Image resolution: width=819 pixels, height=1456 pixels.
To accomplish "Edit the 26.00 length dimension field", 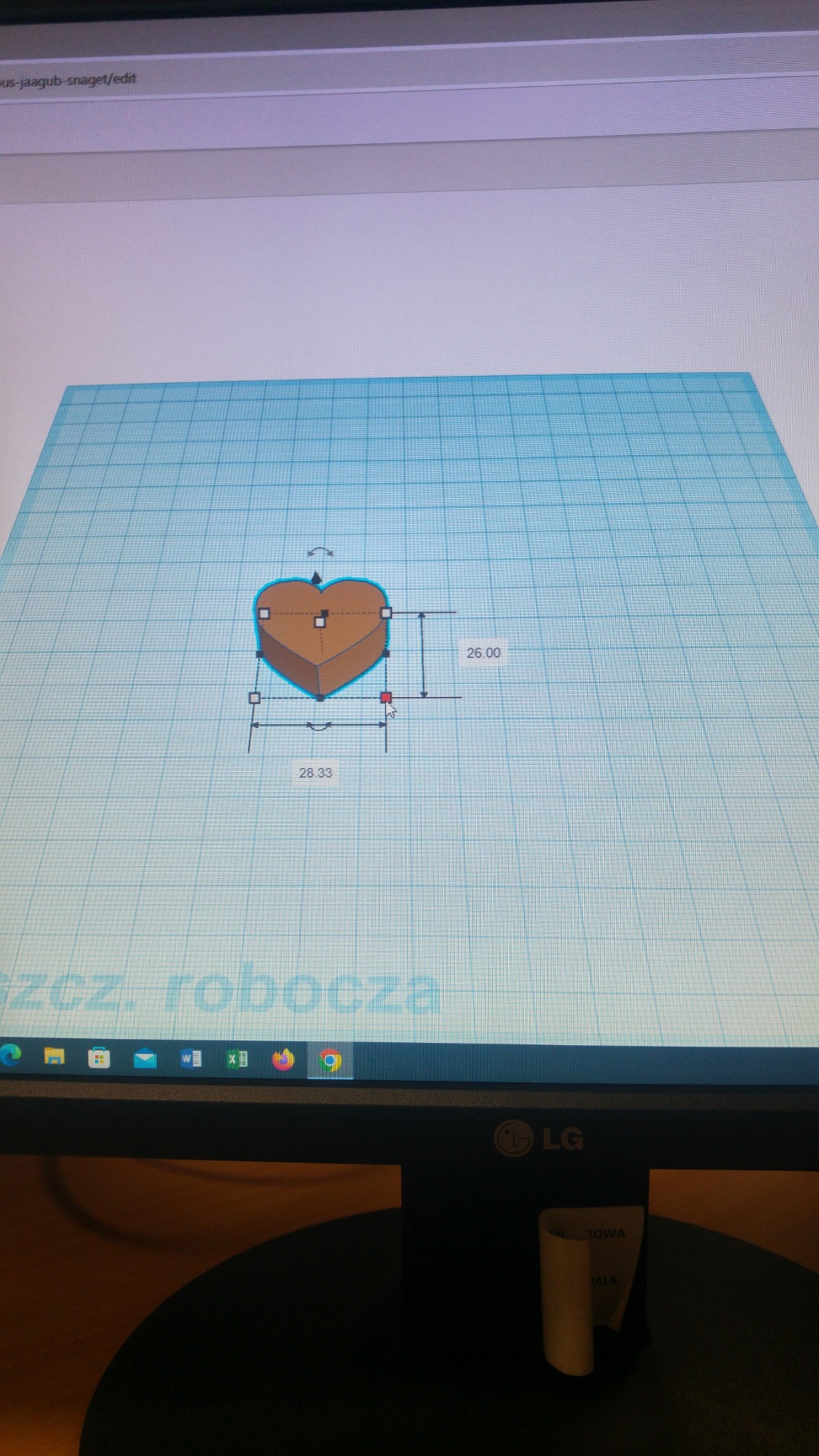I will coord(483,653).
